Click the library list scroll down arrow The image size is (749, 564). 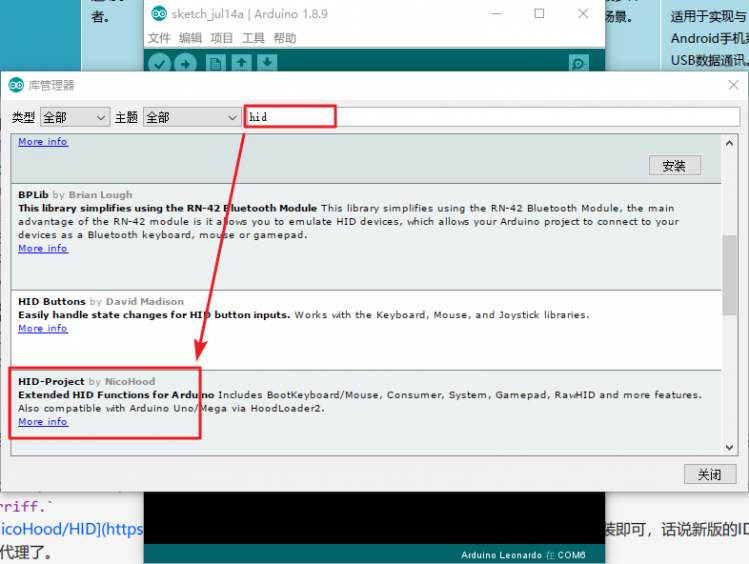tap(729, 447)
